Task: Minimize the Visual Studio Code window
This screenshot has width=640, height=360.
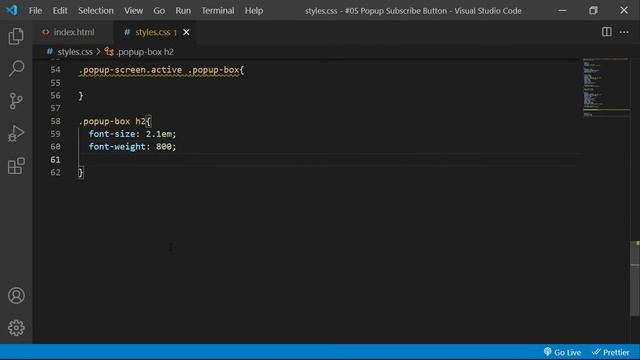Action: pyautogui.click(x=562, y=11)
